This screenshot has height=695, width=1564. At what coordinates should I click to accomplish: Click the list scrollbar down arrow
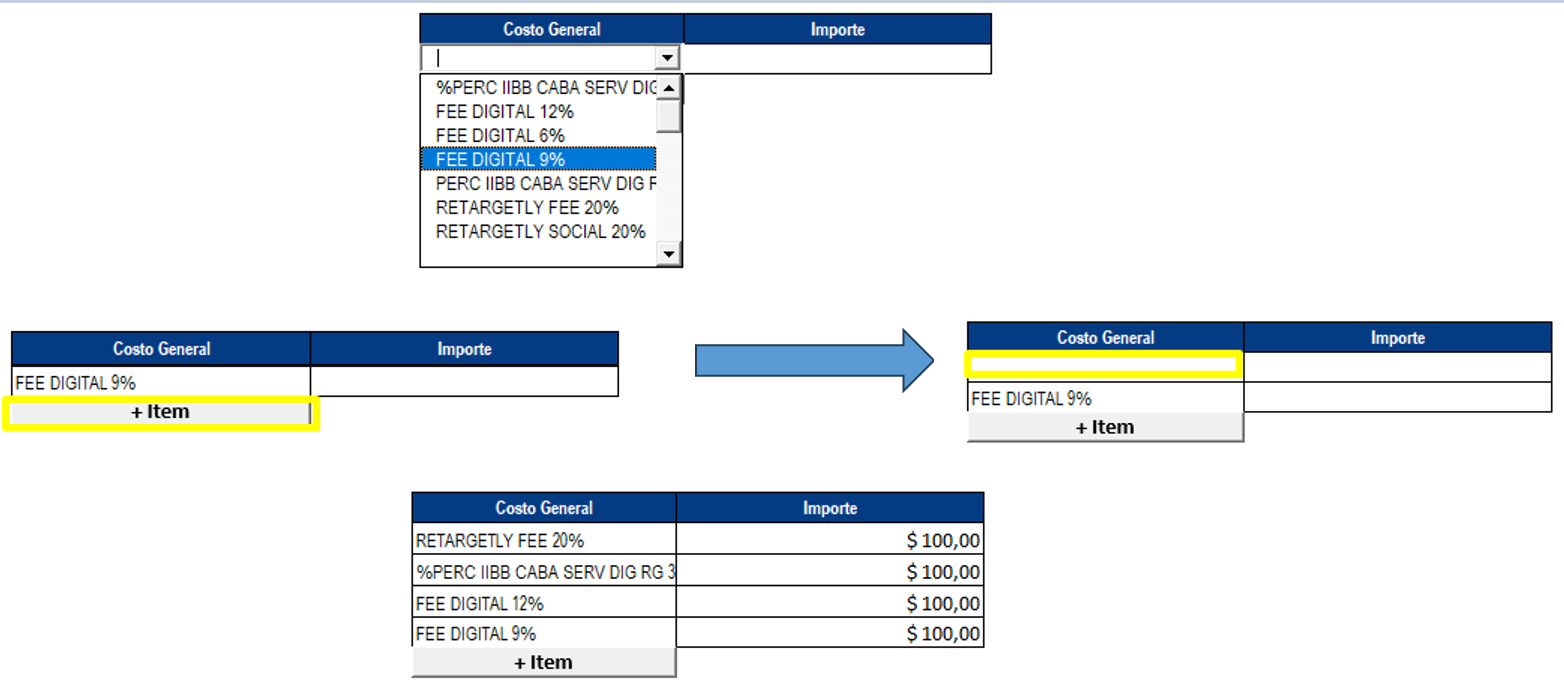point(669,255)
